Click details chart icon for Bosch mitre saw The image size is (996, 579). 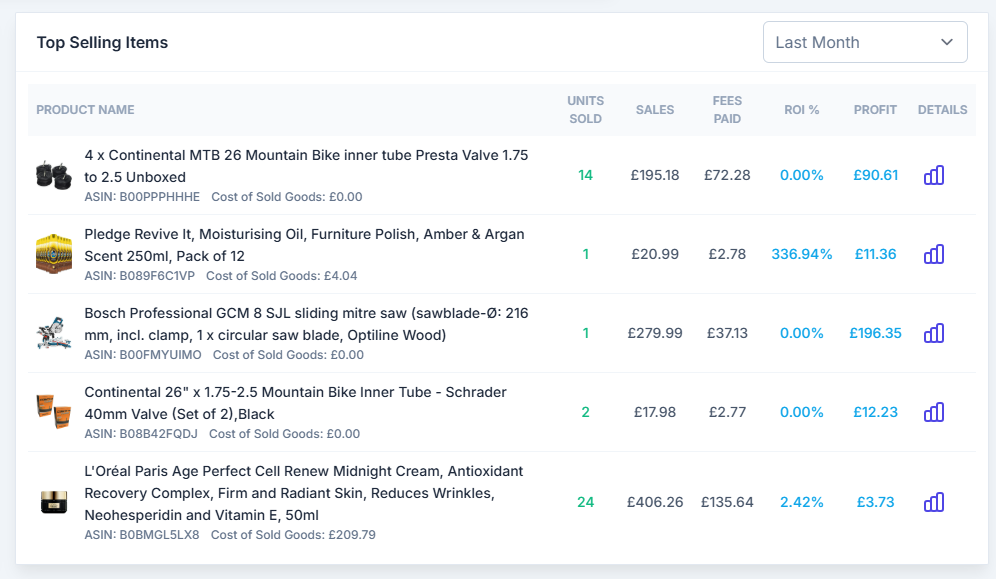(x=933, y=333)
